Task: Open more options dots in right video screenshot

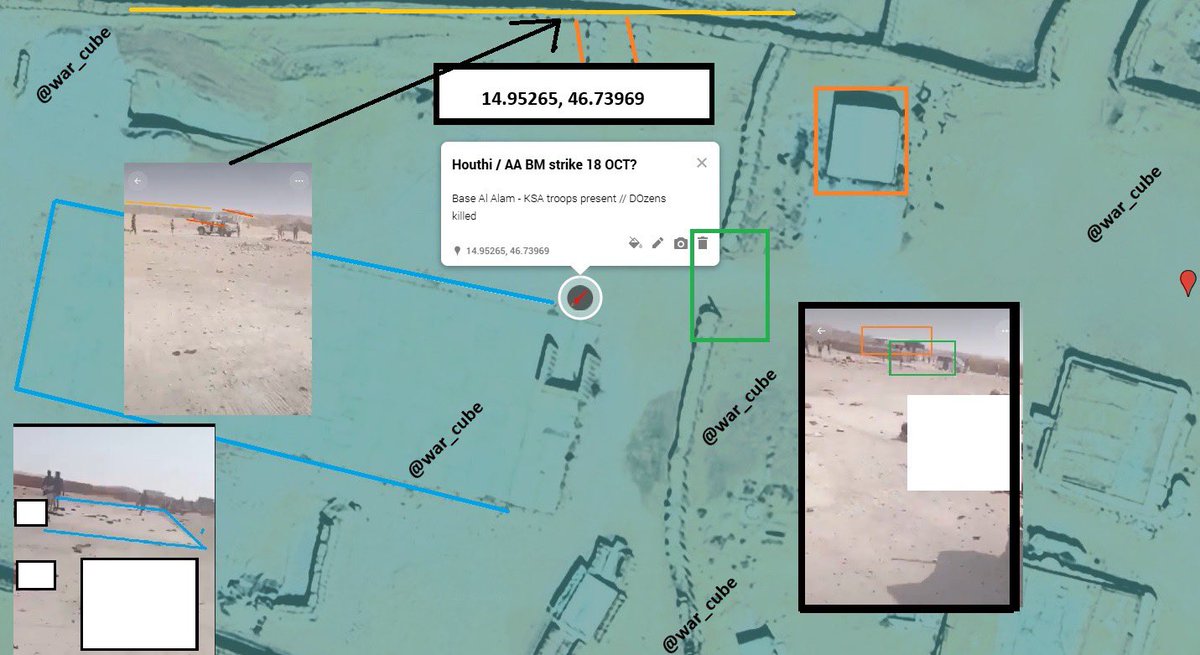Action: click(1003, 330)
